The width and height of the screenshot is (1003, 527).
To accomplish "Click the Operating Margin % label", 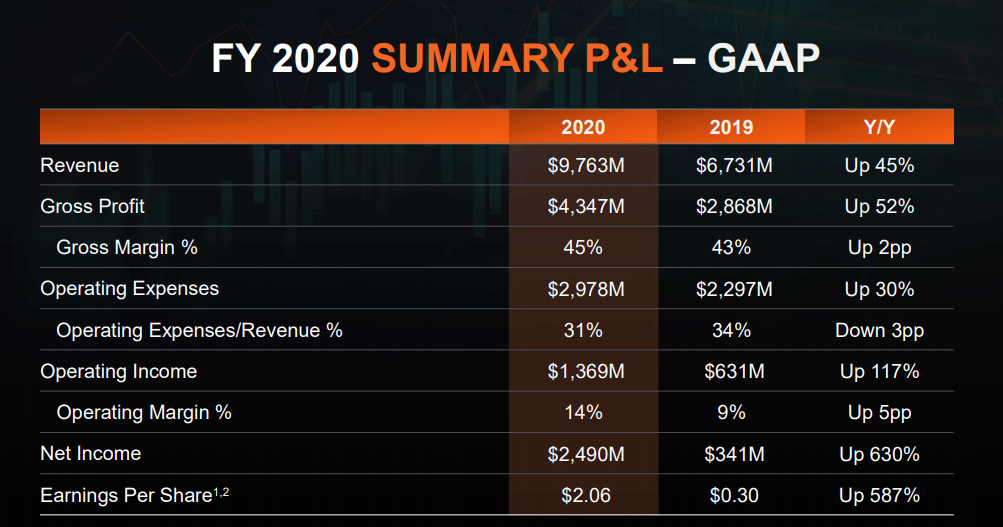I will point(144,413).
